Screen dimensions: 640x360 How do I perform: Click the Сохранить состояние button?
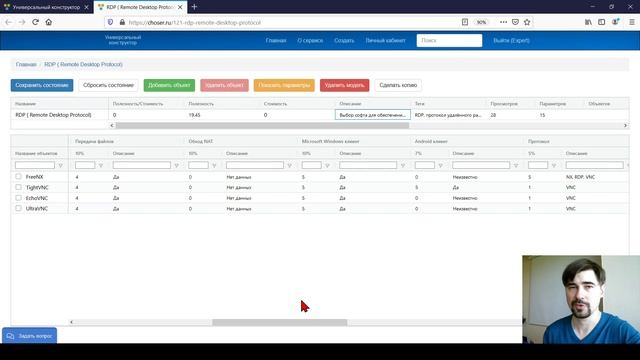click(x=42, y=85)
